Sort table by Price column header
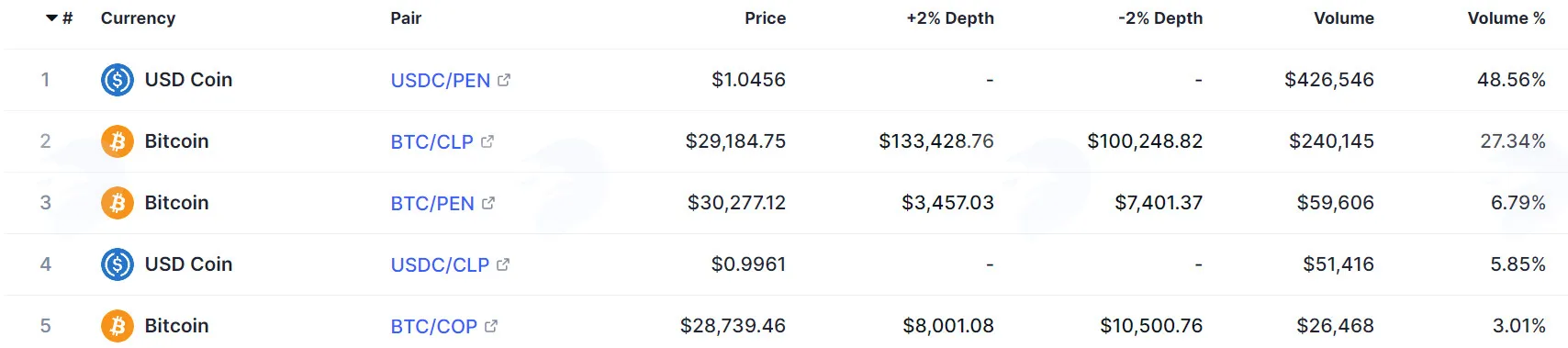The height and width of the screenshot is (348, 1568). [765, 18]
